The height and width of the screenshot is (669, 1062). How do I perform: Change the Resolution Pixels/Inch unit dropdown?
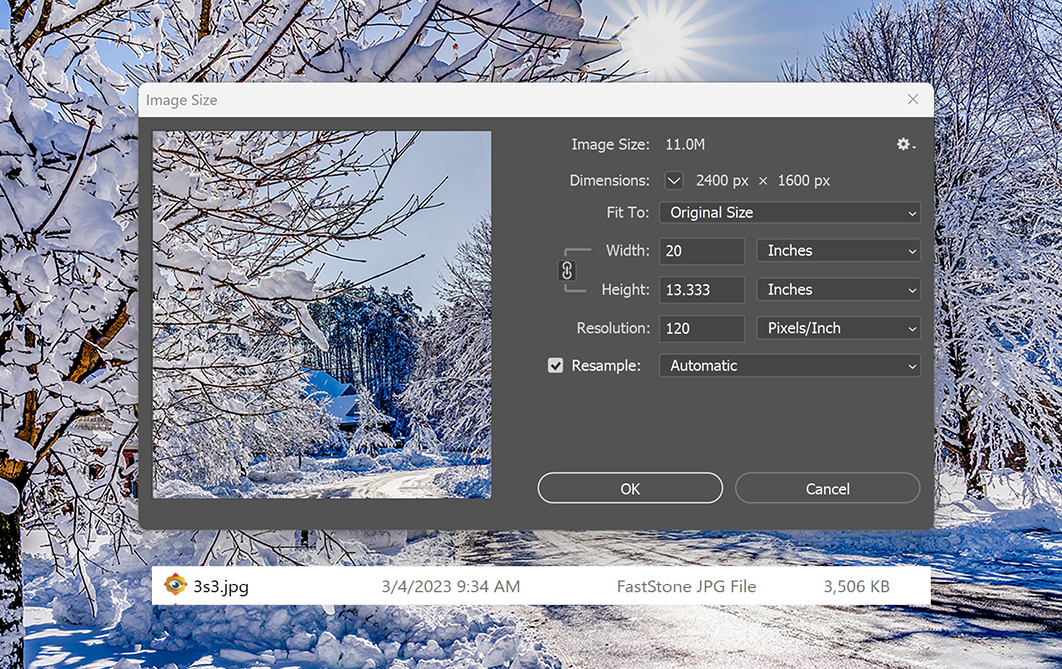click(838, 328)
